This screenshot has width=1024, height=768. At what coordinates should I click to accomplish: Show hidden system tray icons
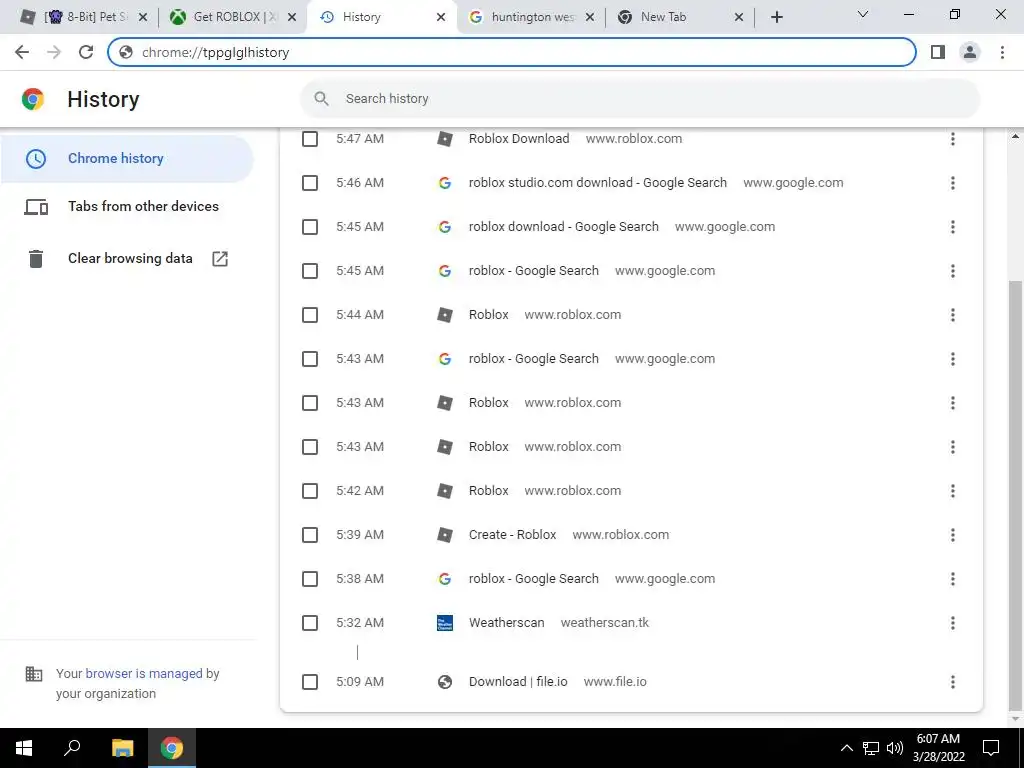(846, 748)
